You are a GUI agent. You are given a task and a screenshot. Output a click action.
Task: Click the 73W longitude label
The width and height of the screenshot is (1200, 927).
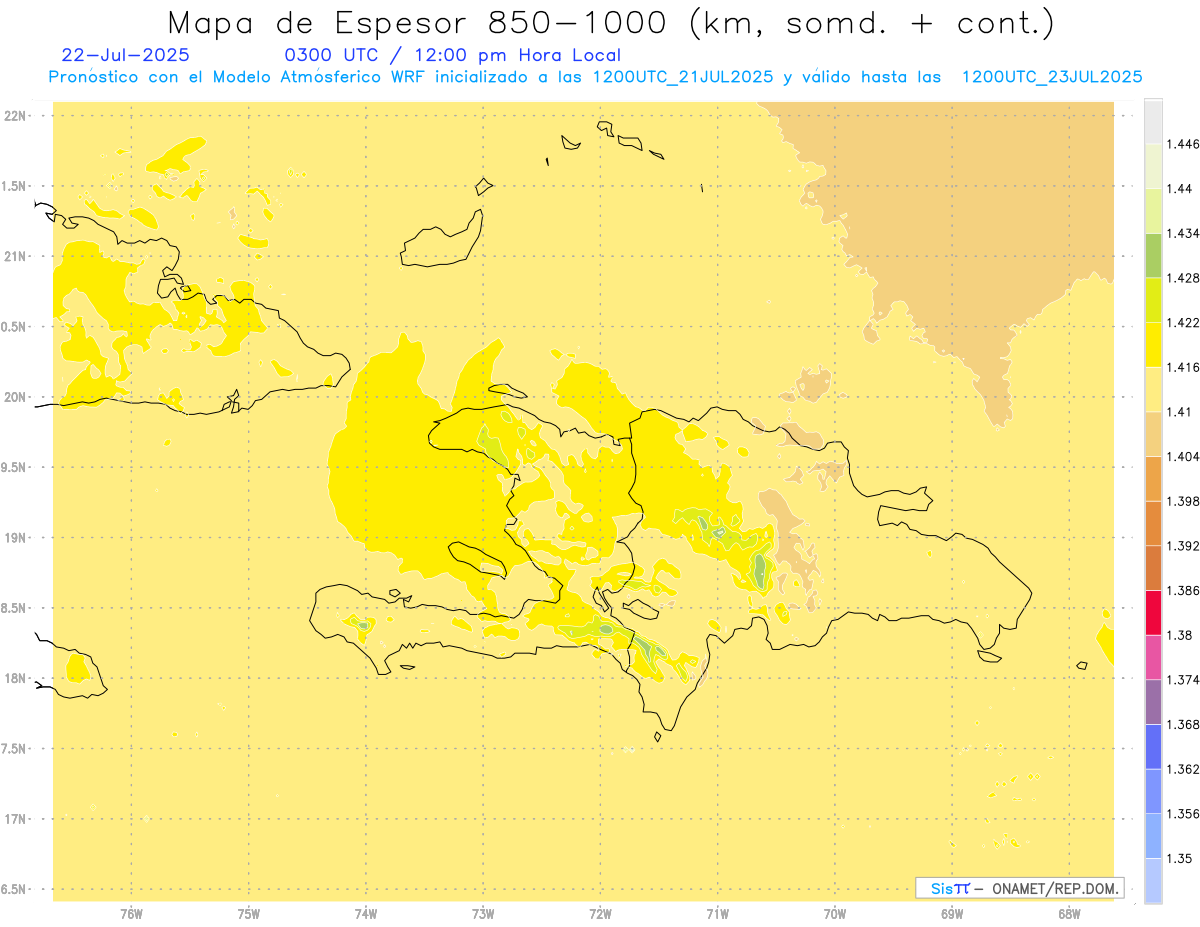click(483, 915)
